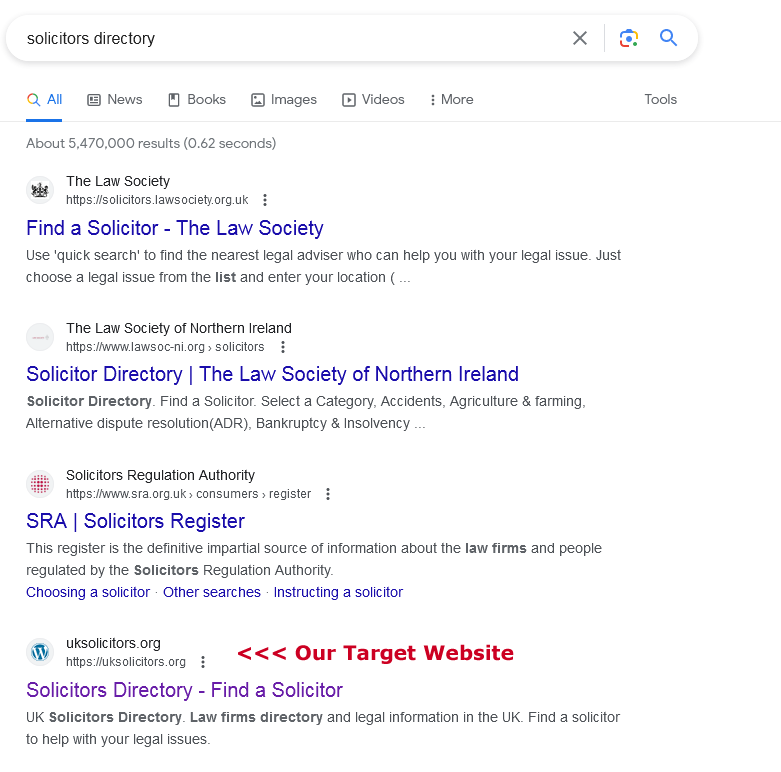Screen dimensions: 781x772
Task: Expand the More search filters menu
Action: 451,100
